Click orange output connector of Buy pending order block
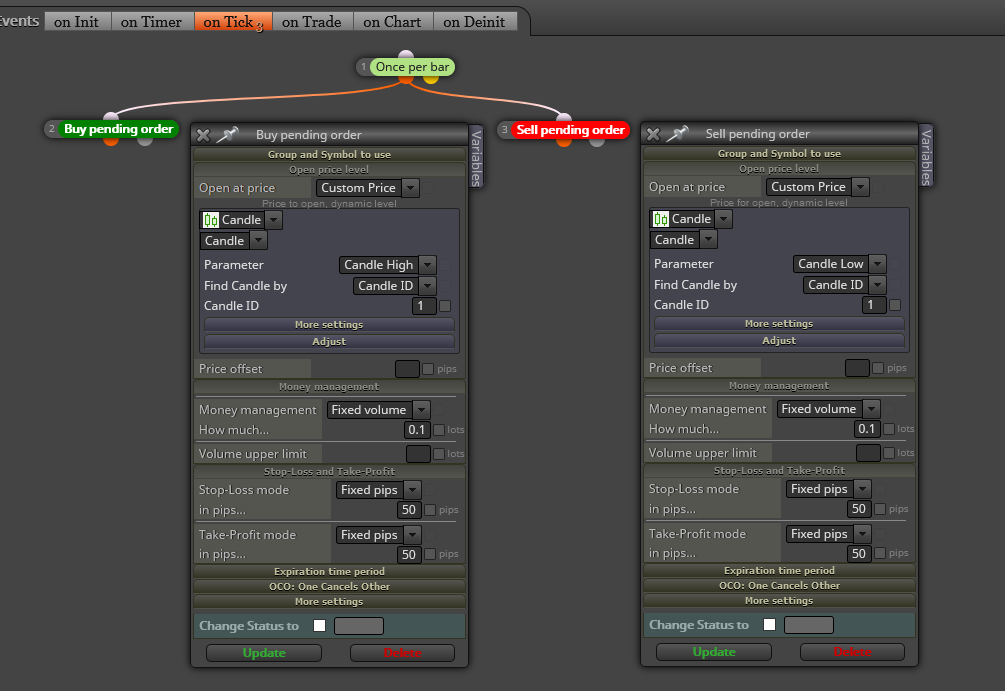Viewport: 1005px width, 691px height. pos(111,141)
